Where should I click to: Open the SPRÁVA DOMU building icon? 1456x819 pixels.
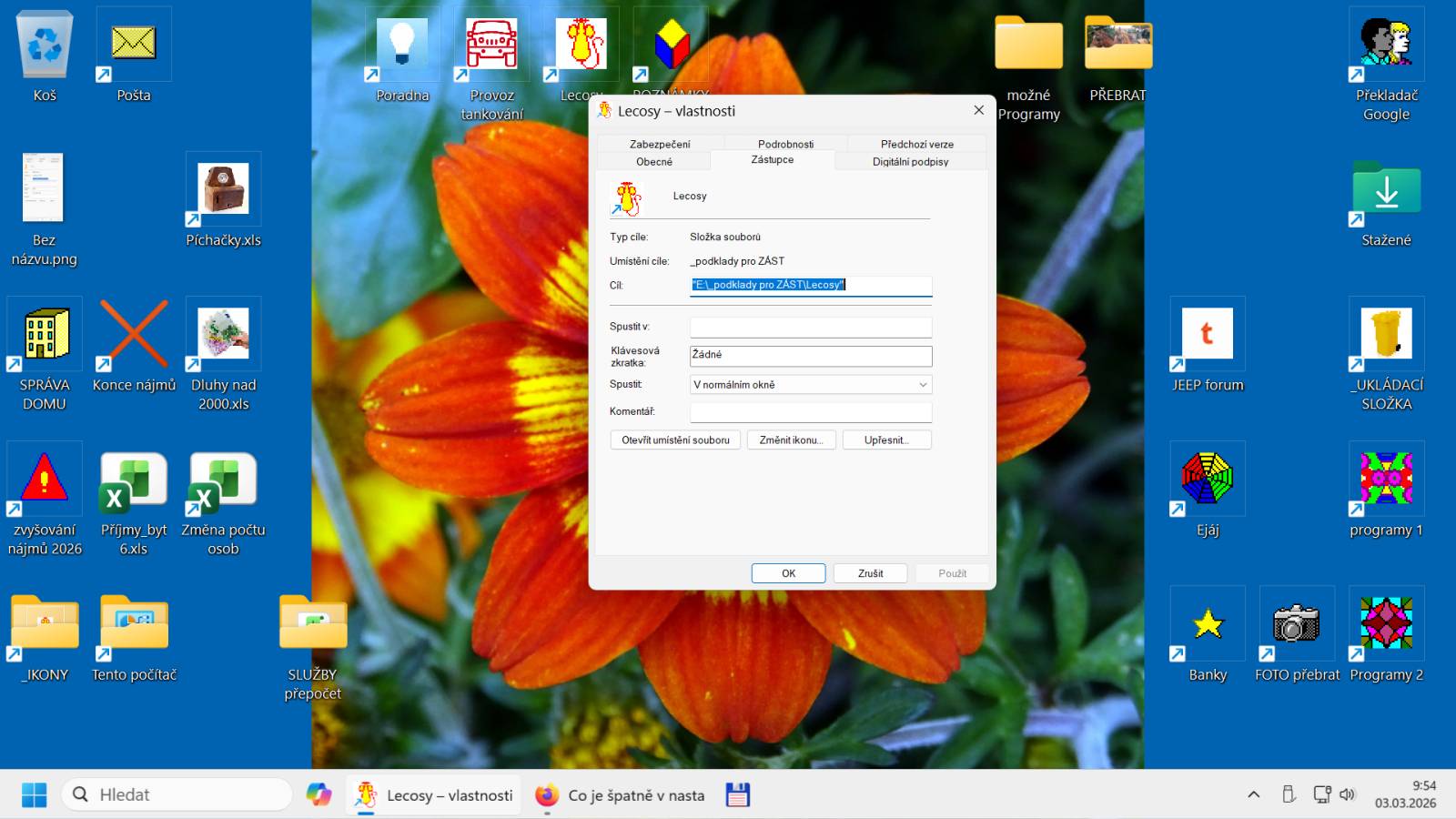45,334
